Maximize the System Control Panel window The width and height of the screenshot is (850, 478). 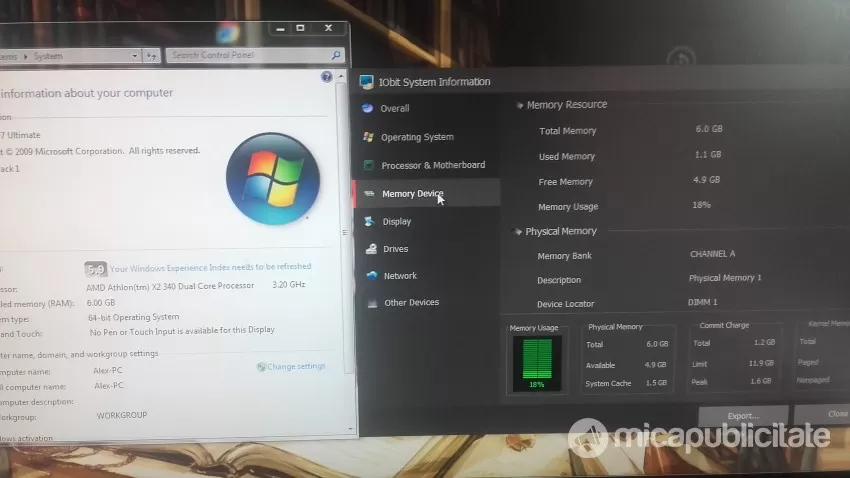300,28
